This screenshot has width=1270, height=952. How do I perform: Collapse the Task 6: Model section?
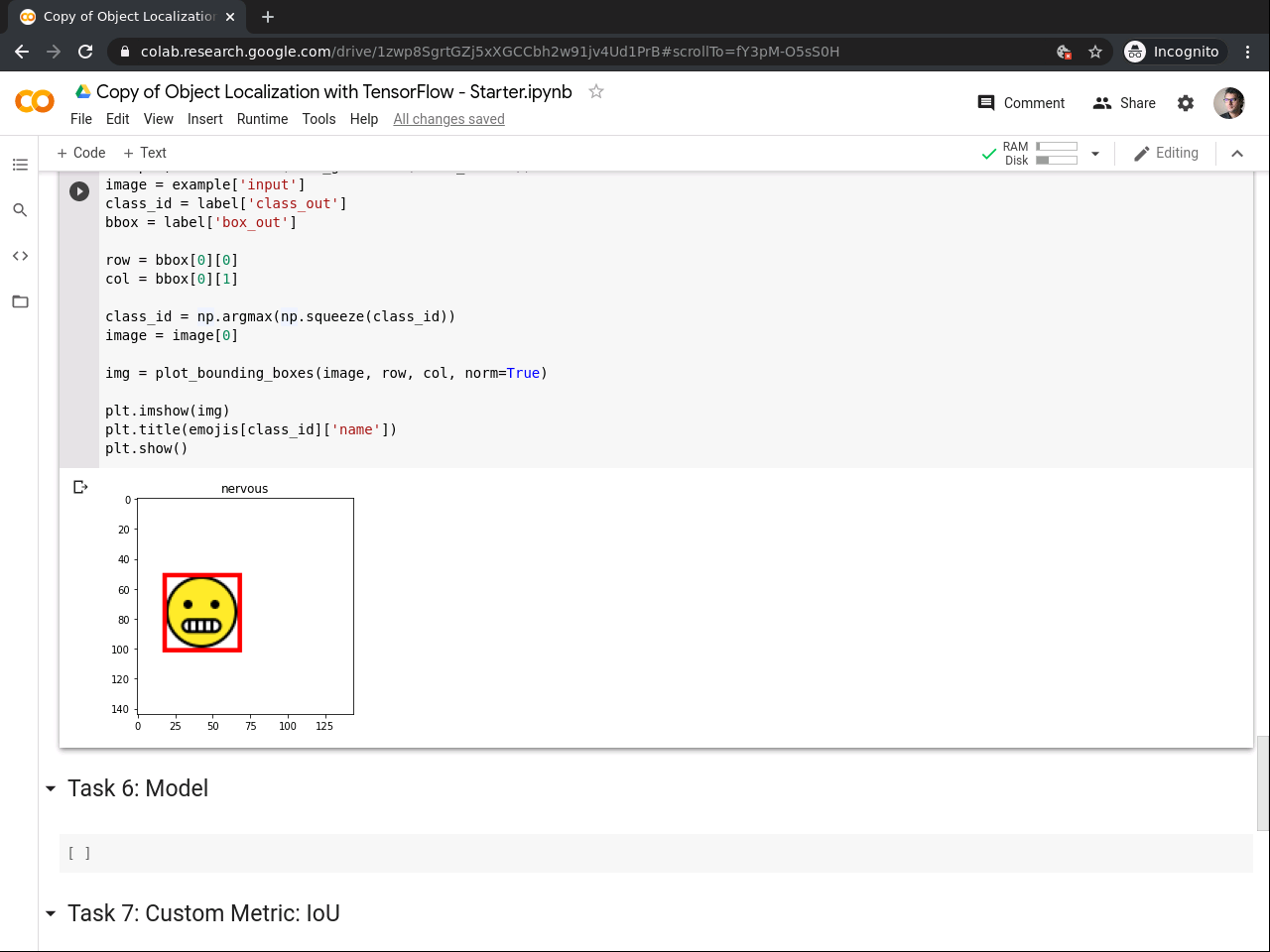pyautogui.click(x=51, y=788)
